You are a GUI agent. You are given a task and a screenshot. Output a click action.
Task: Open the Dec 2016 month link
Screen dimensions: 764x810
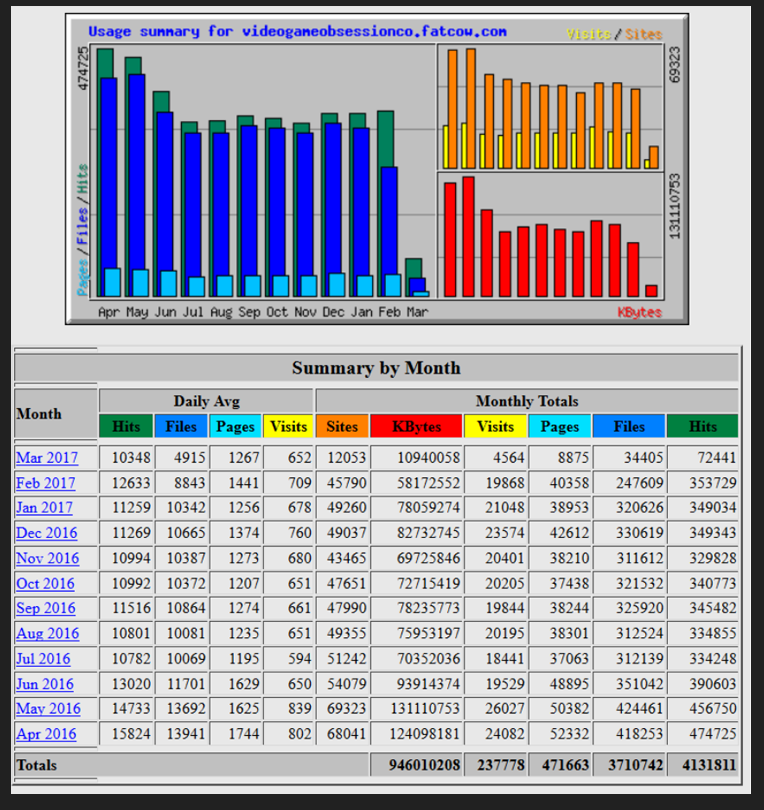[46, 533]
